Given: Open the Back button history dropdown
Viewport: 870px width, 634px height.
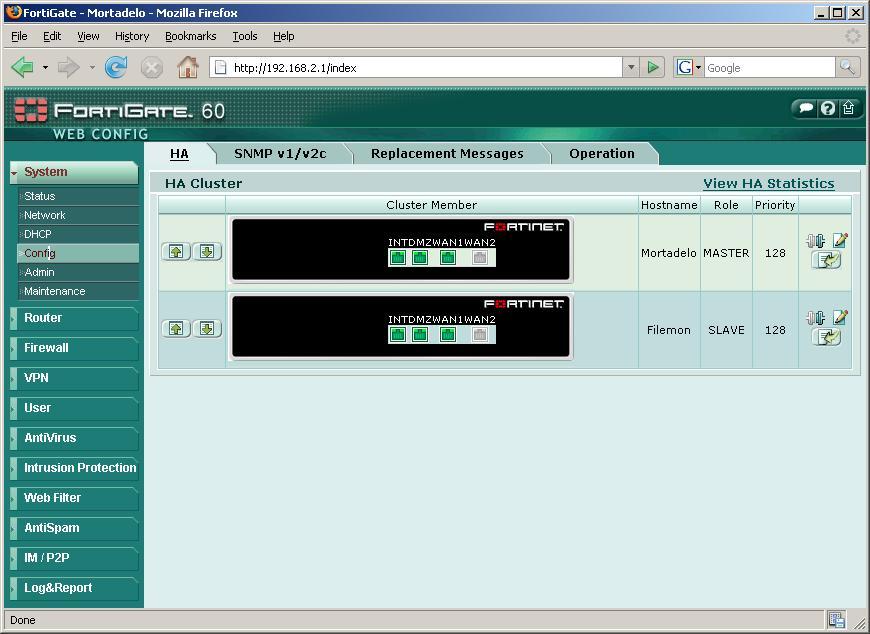Looking at the screenshot, I should point(45,68).
